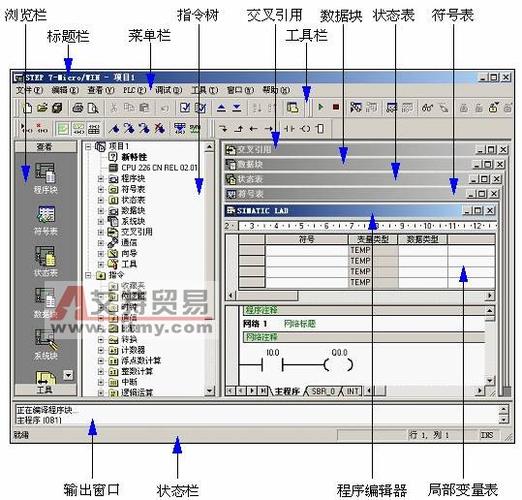Click the New project toolbar icon
Screen dimensions: 522x500
27,108
